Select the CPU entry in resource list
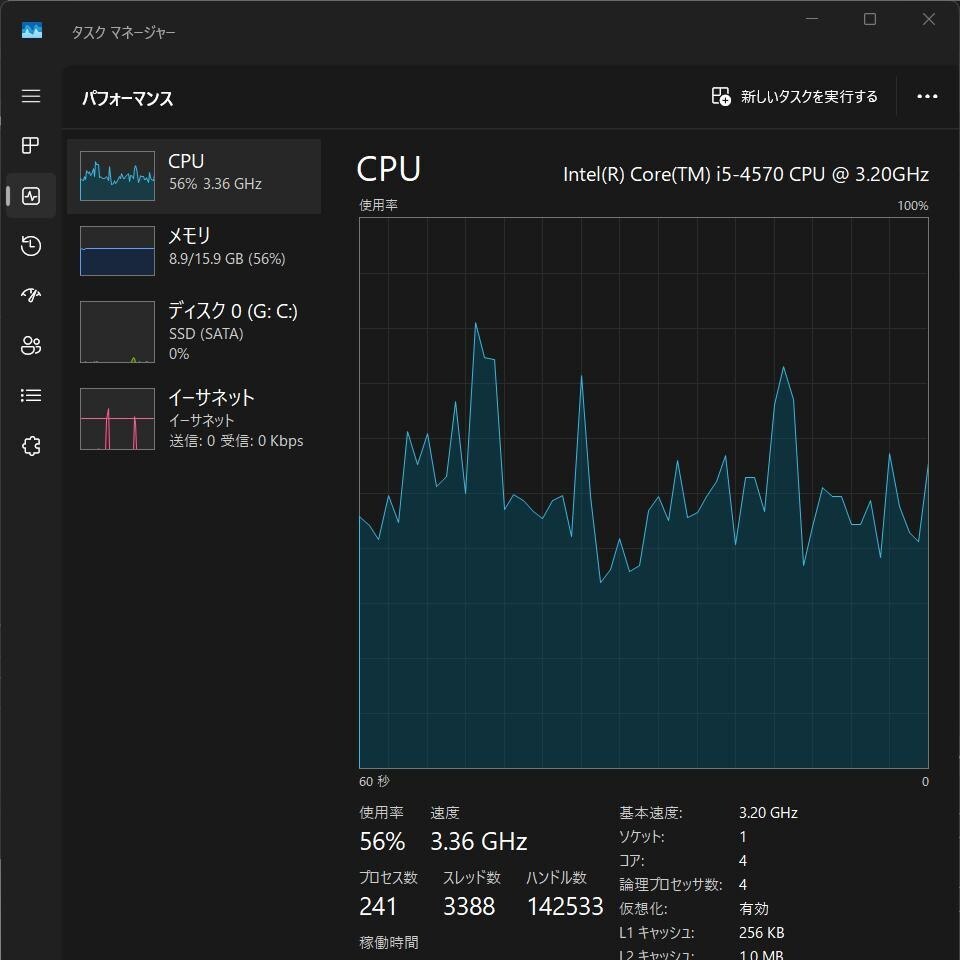Viewport: 960px width, 960px height. [x=194, y=176]
